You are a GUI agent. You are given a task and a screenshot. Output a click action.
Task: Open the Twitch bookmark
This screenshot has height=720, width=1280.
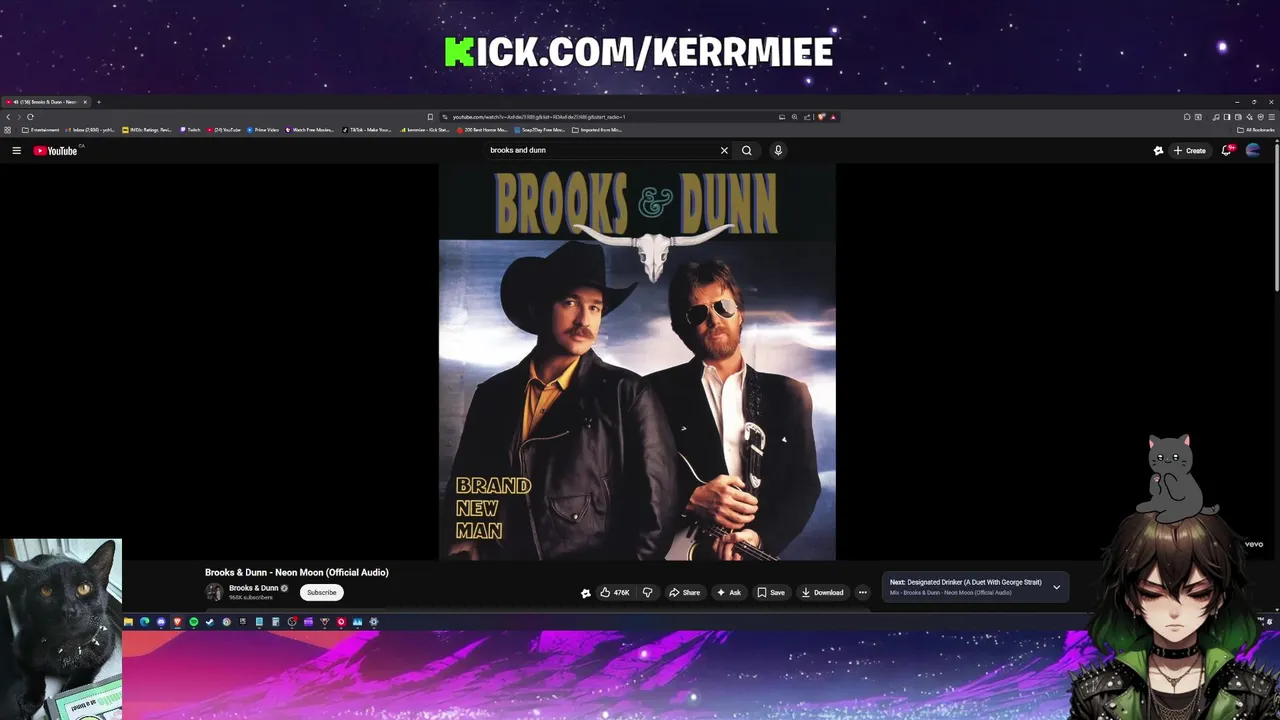[x=189, y=130]
